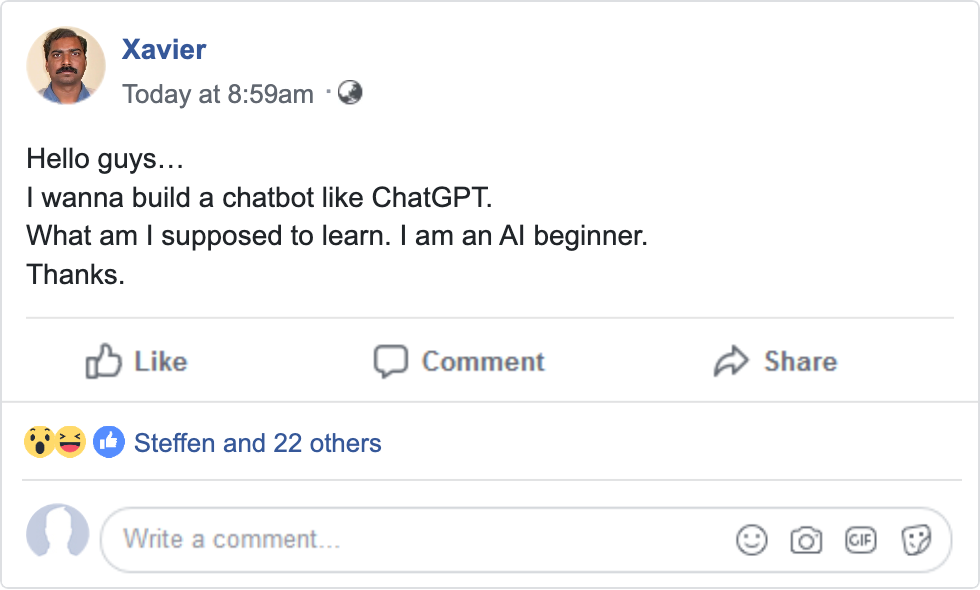Open the sticker picker in comment box
Viewport: 980px width, 590px height.
(915, 540)
